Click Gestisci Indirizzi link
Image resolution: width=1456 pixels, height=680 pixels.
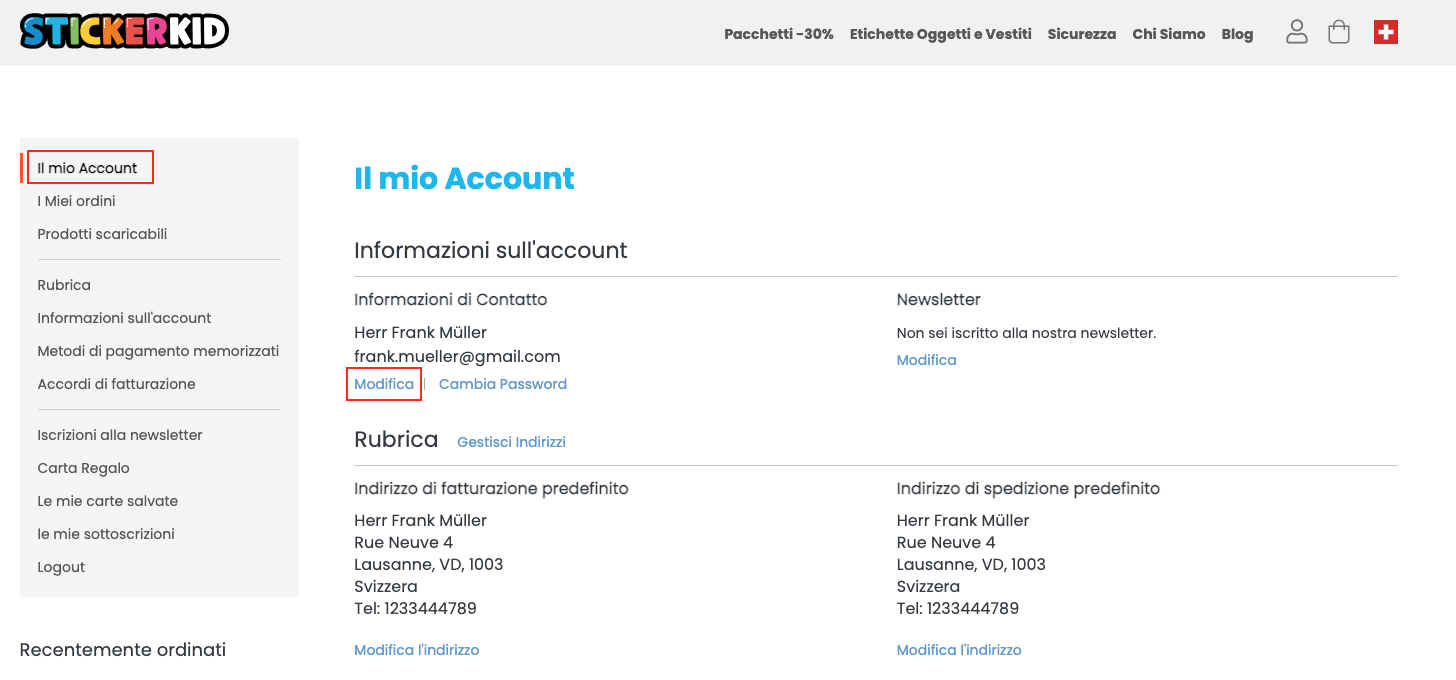click(511, 442)
